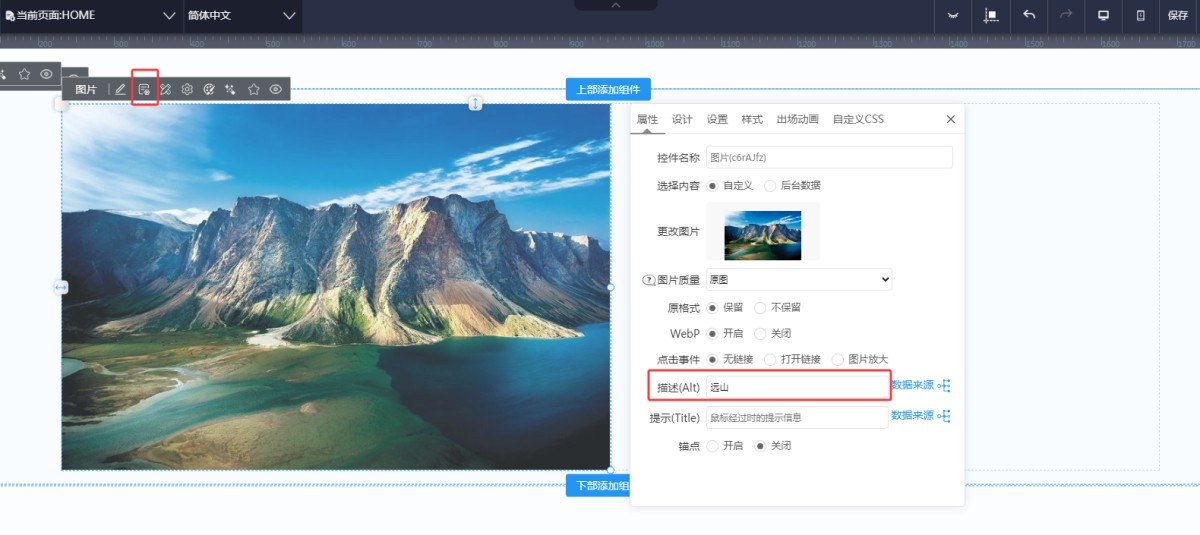
Task: Click the 保存 save button
Action: coord(1178,15)
